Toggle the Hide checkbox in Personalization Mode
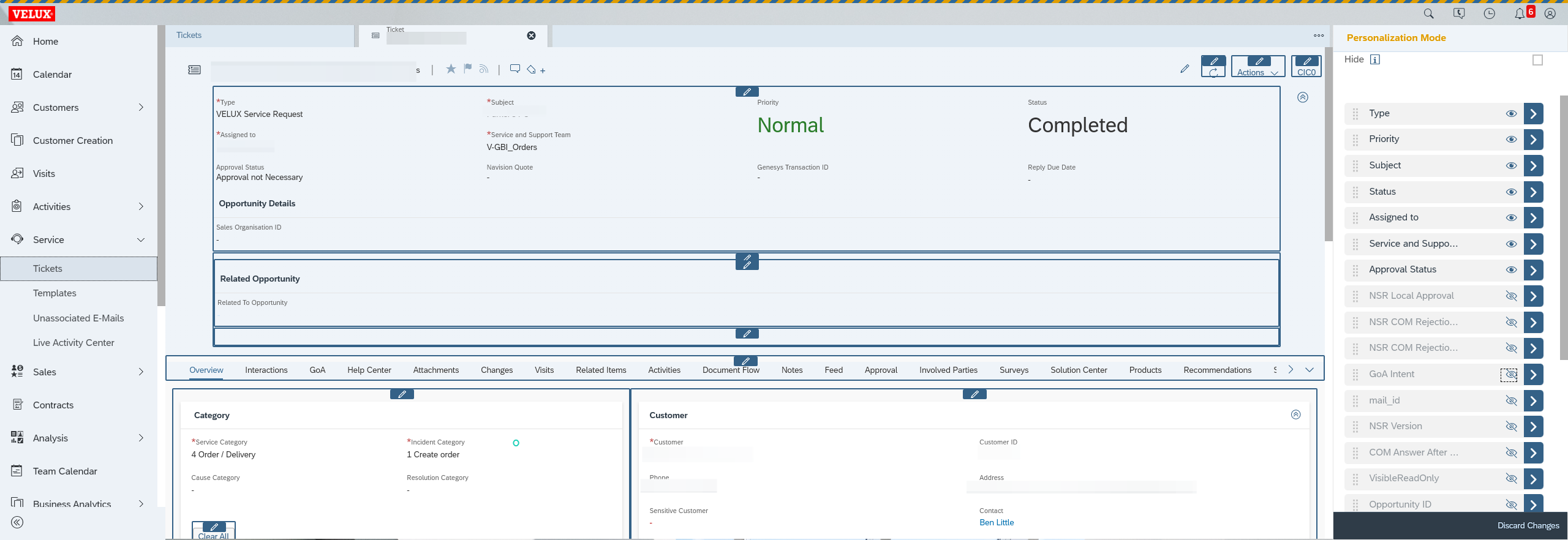The width and height of the screenshot is (1568, 540). [x=1537, y=60]
